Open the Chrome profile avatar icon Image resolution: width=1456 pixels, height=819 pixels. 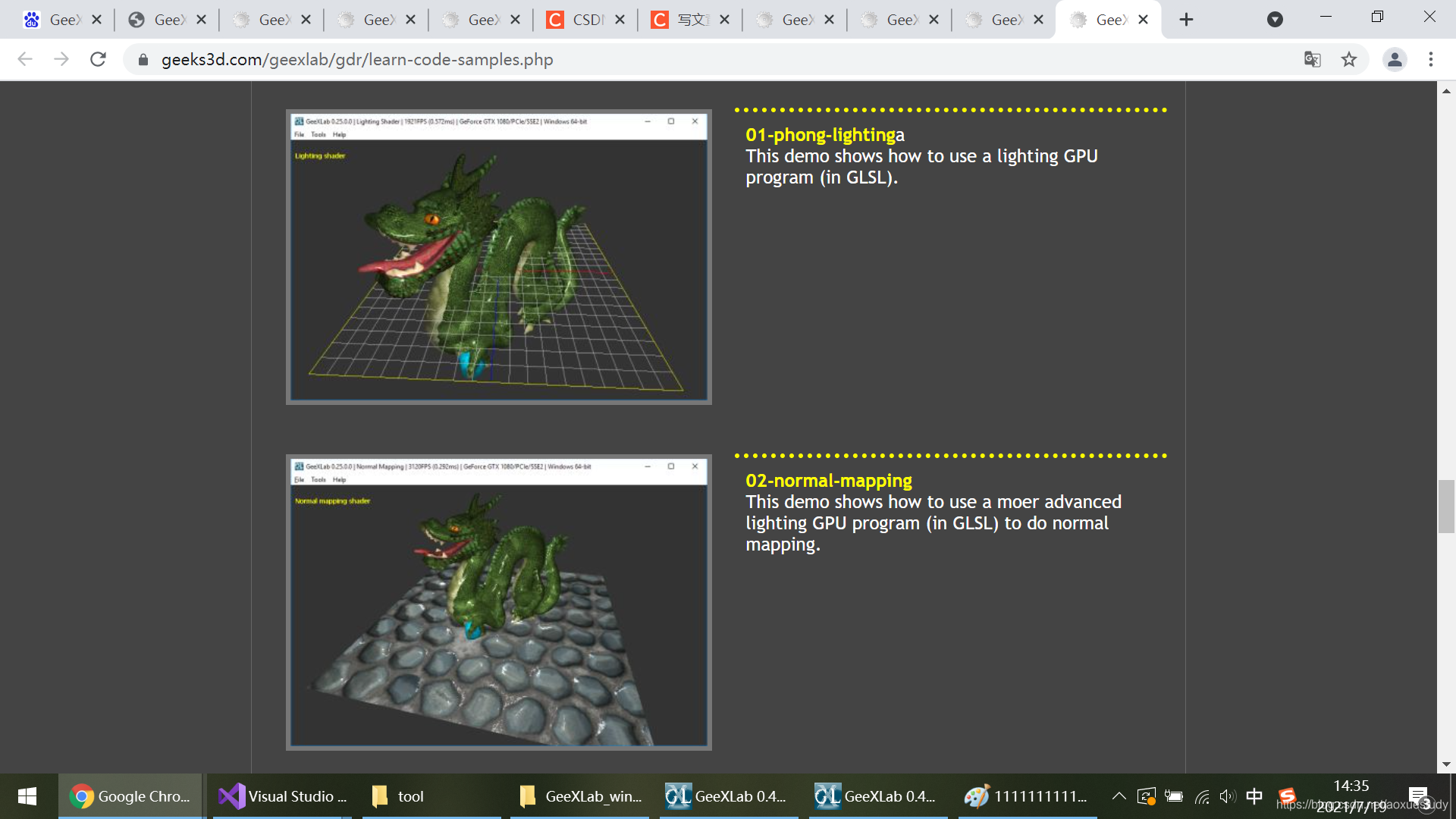(1394, 59)
